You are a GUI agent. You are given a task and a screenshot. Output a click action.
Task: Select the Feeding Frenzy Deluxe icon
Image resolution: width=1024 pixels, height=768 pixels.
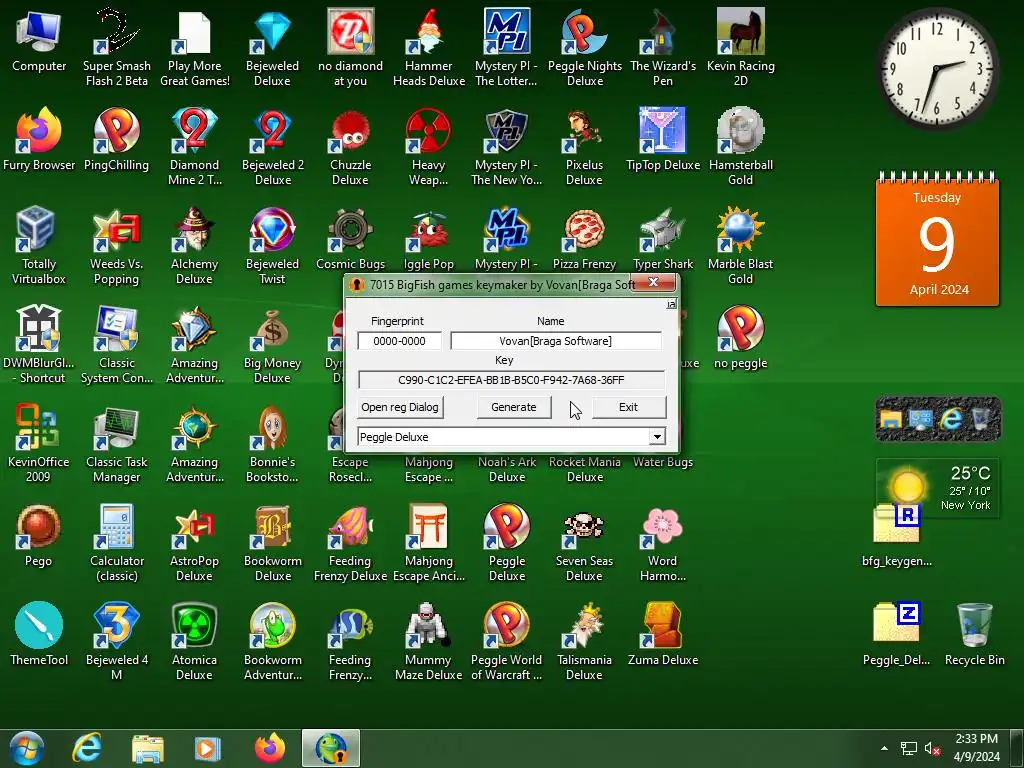[350, 543]
